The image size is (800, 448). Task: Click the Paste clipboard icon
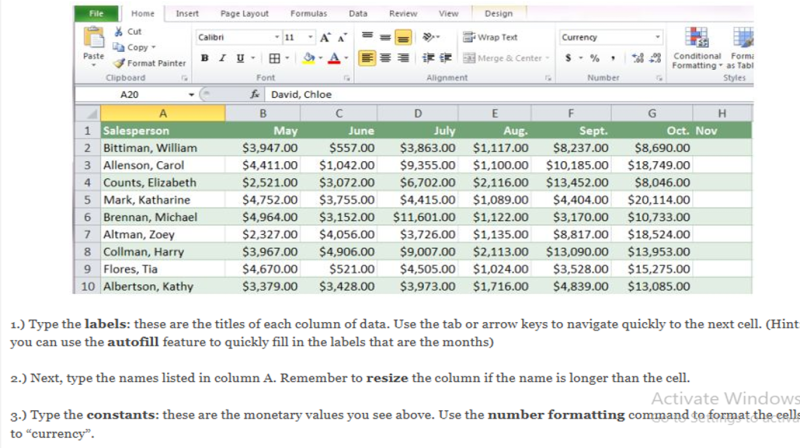click(93, 42)
